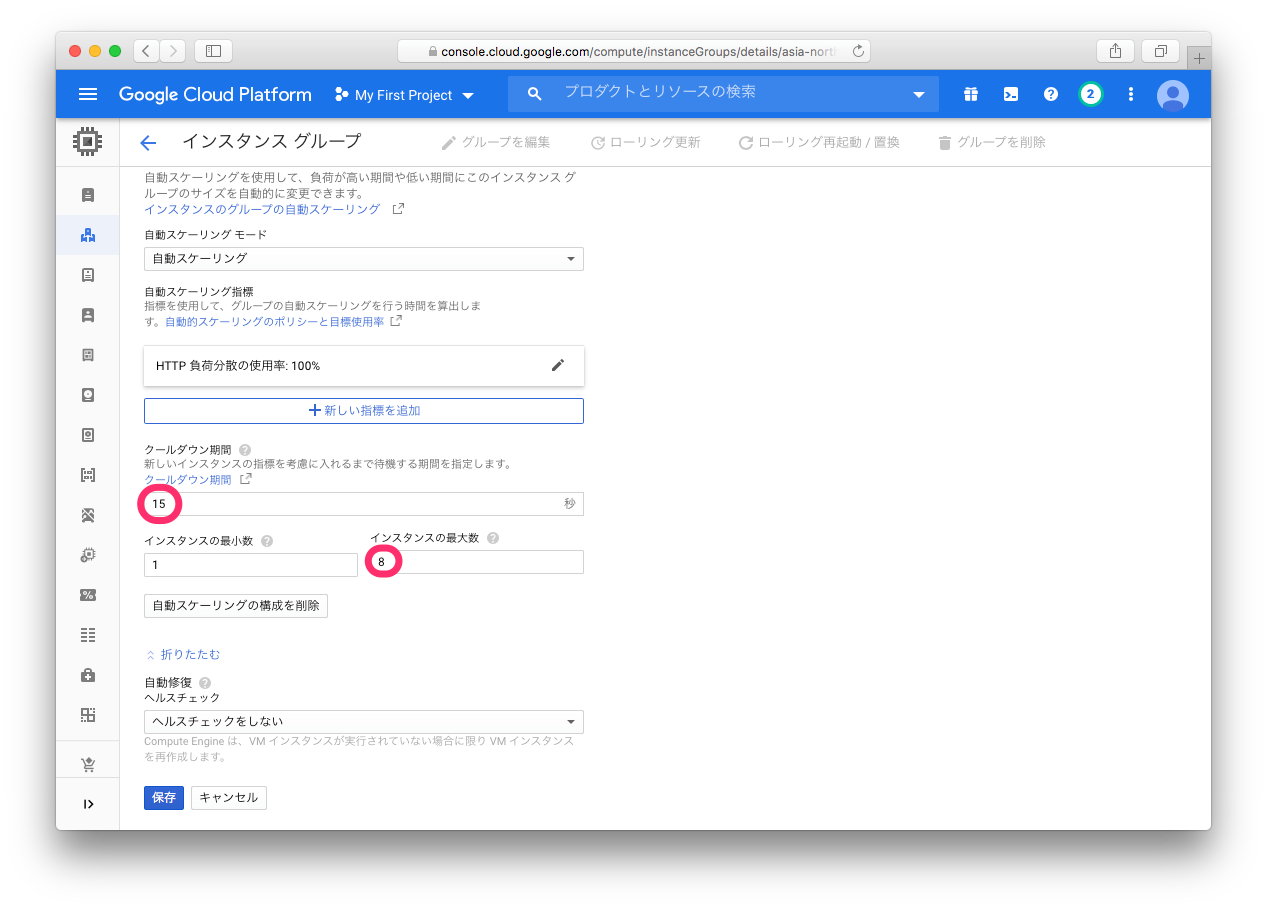
Task: Open the hamburger navigation menu
Action: (x=88, y=94)
